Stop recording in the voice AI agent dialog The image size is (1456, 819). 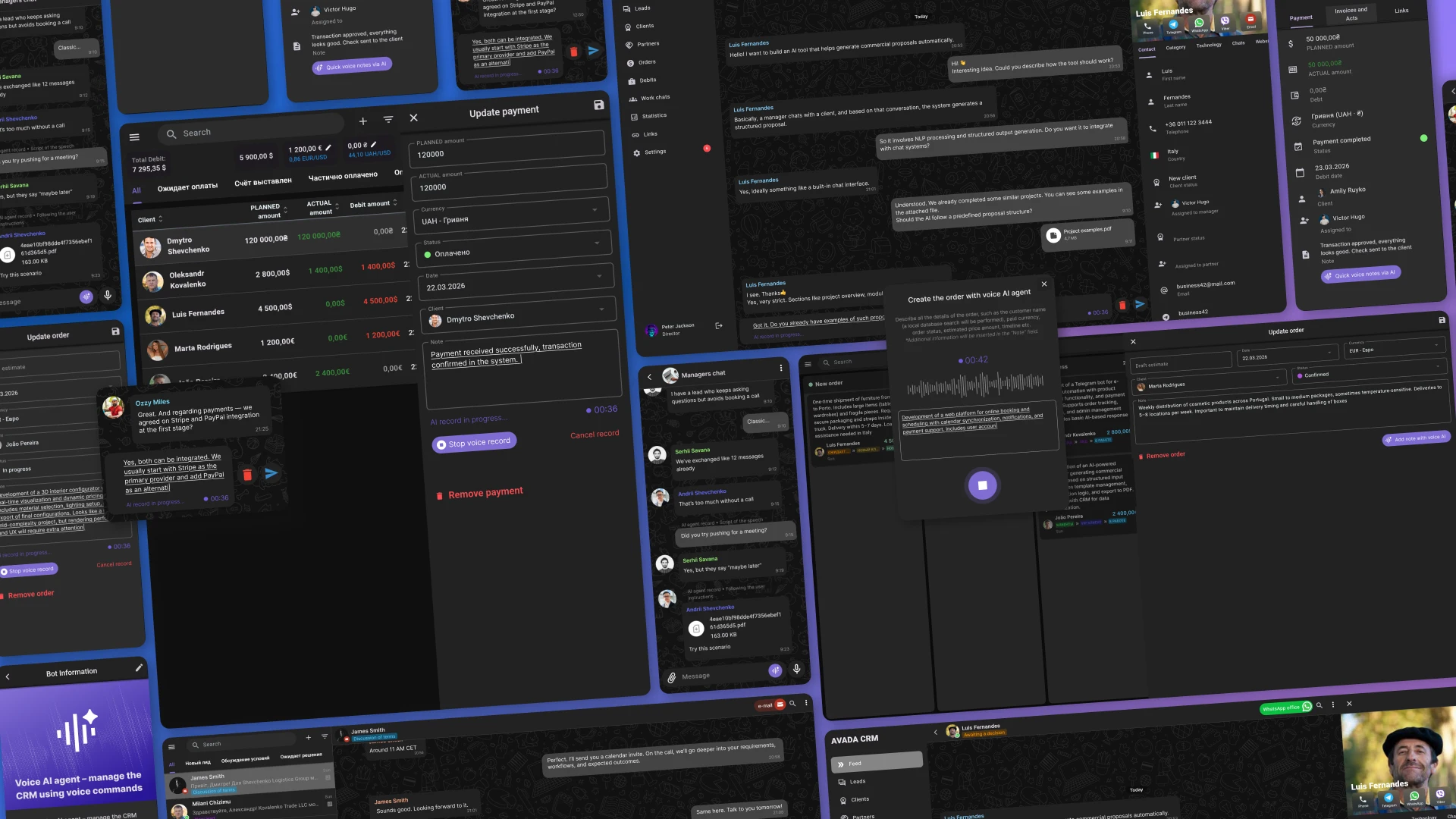click(x=983, y=485)
